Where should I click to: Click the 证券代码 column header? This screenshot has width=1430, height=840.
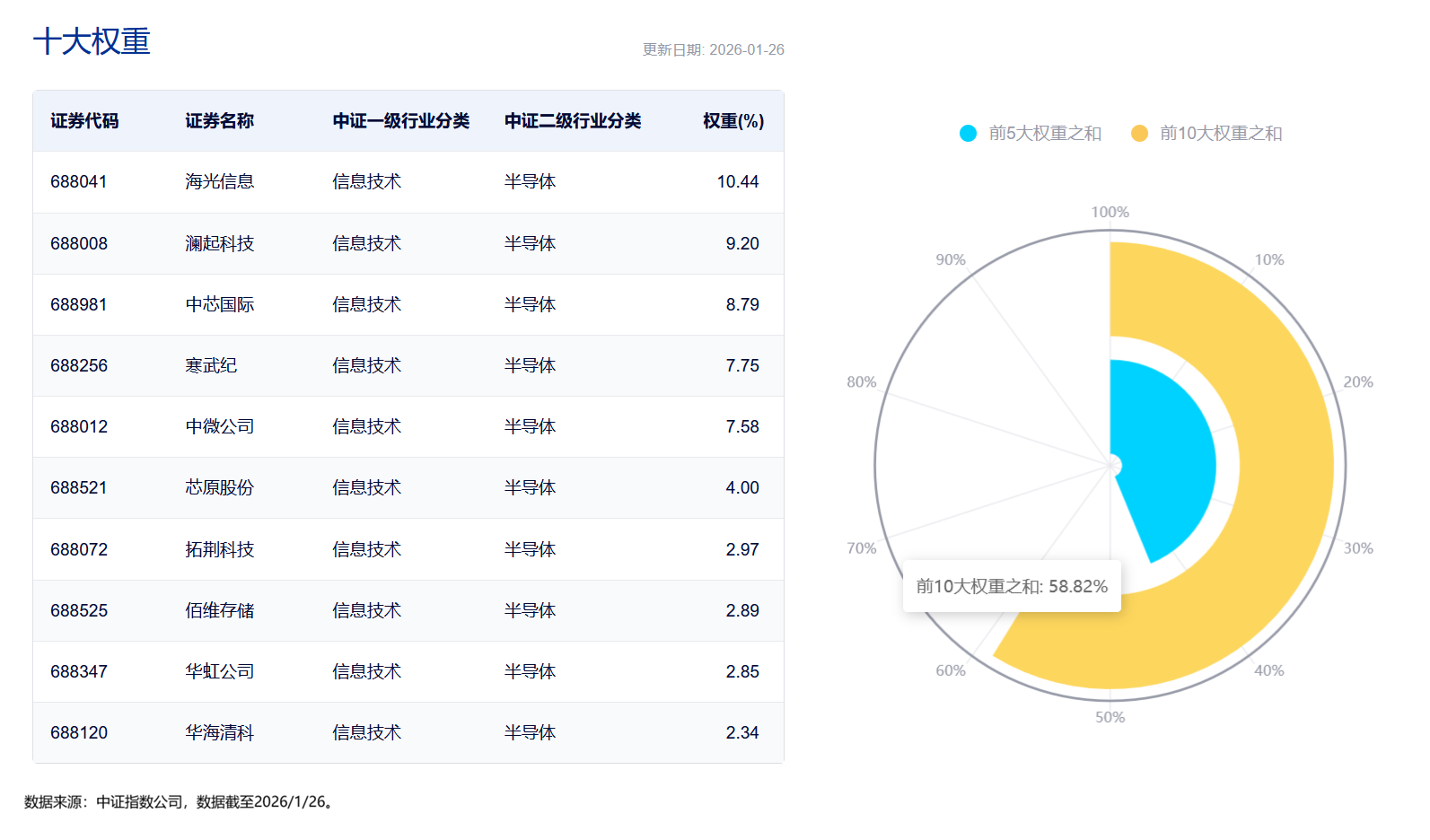click(x=84, y=121)
